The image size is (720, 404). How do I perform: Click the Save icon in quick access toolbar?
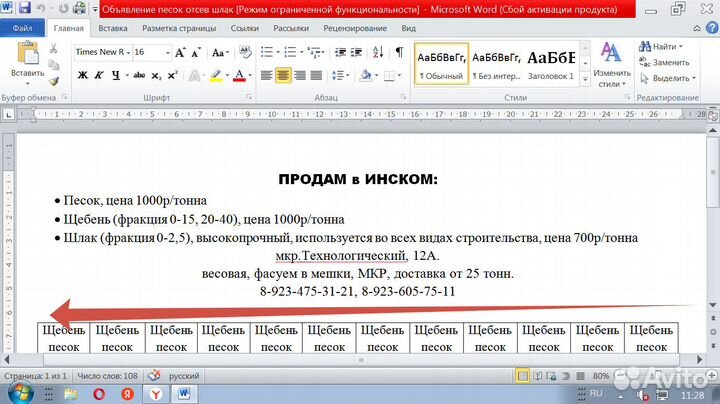click(x=24, y=8)
